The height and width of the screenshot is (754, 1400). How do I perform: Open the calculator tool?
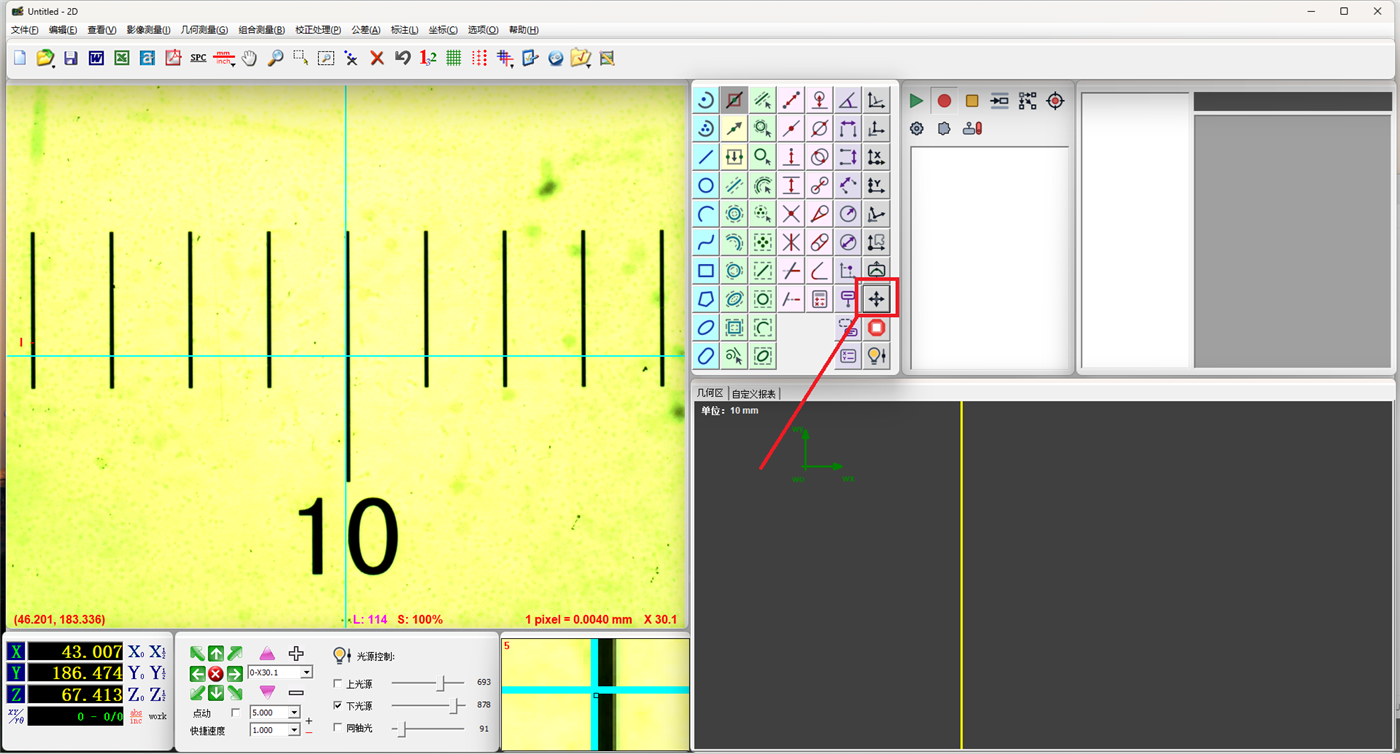[x=819, y=299]
